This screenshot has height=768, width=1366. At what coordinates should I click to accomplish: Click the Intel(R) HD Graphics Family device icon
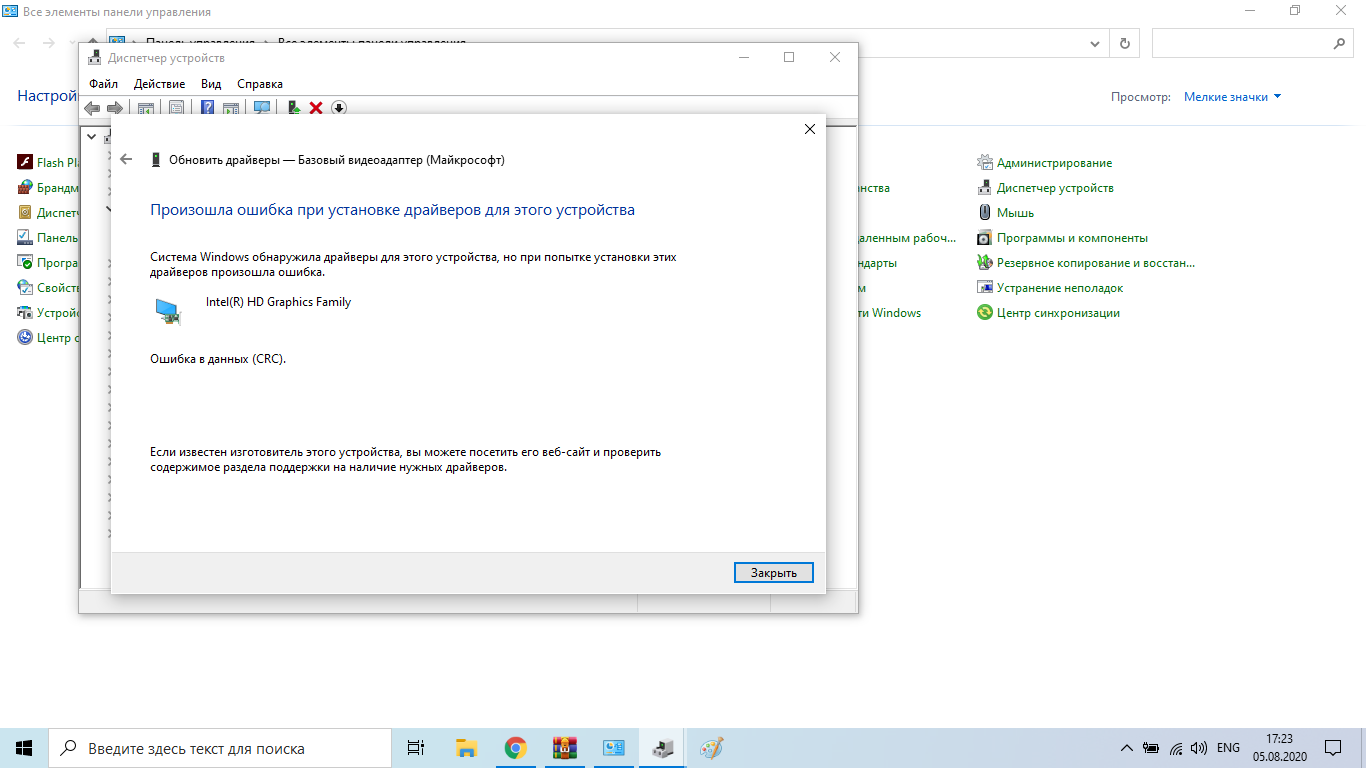point(169,311)
